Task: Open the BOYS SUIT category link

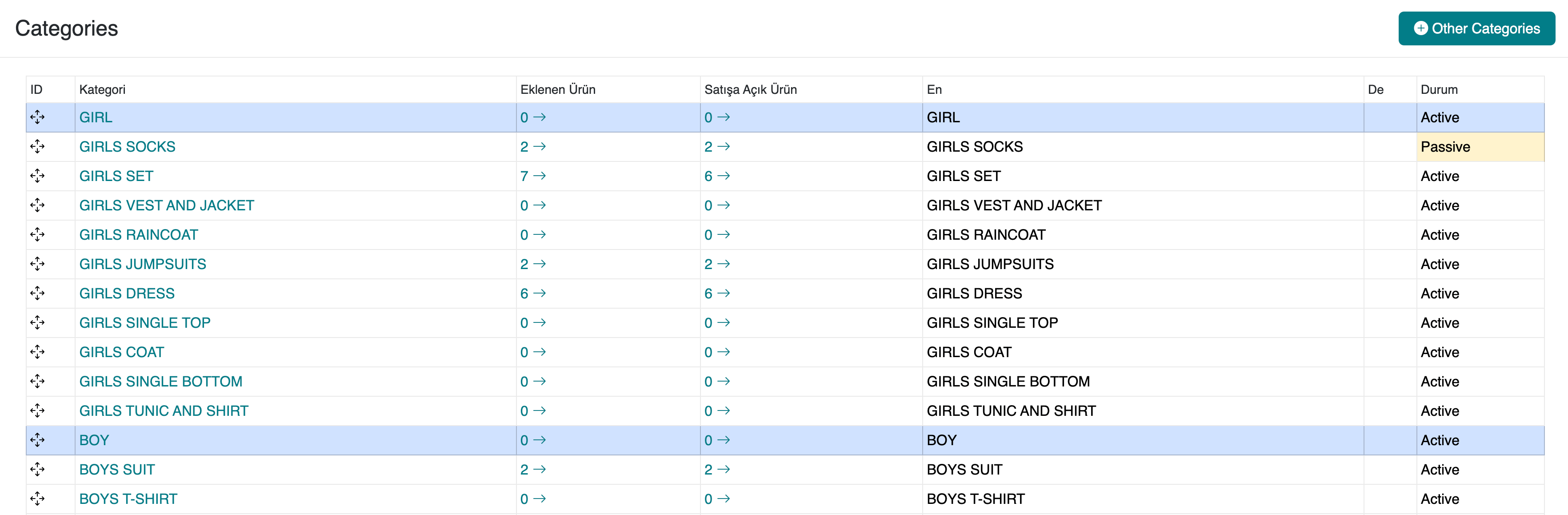Action: click(x=117, y=470)
